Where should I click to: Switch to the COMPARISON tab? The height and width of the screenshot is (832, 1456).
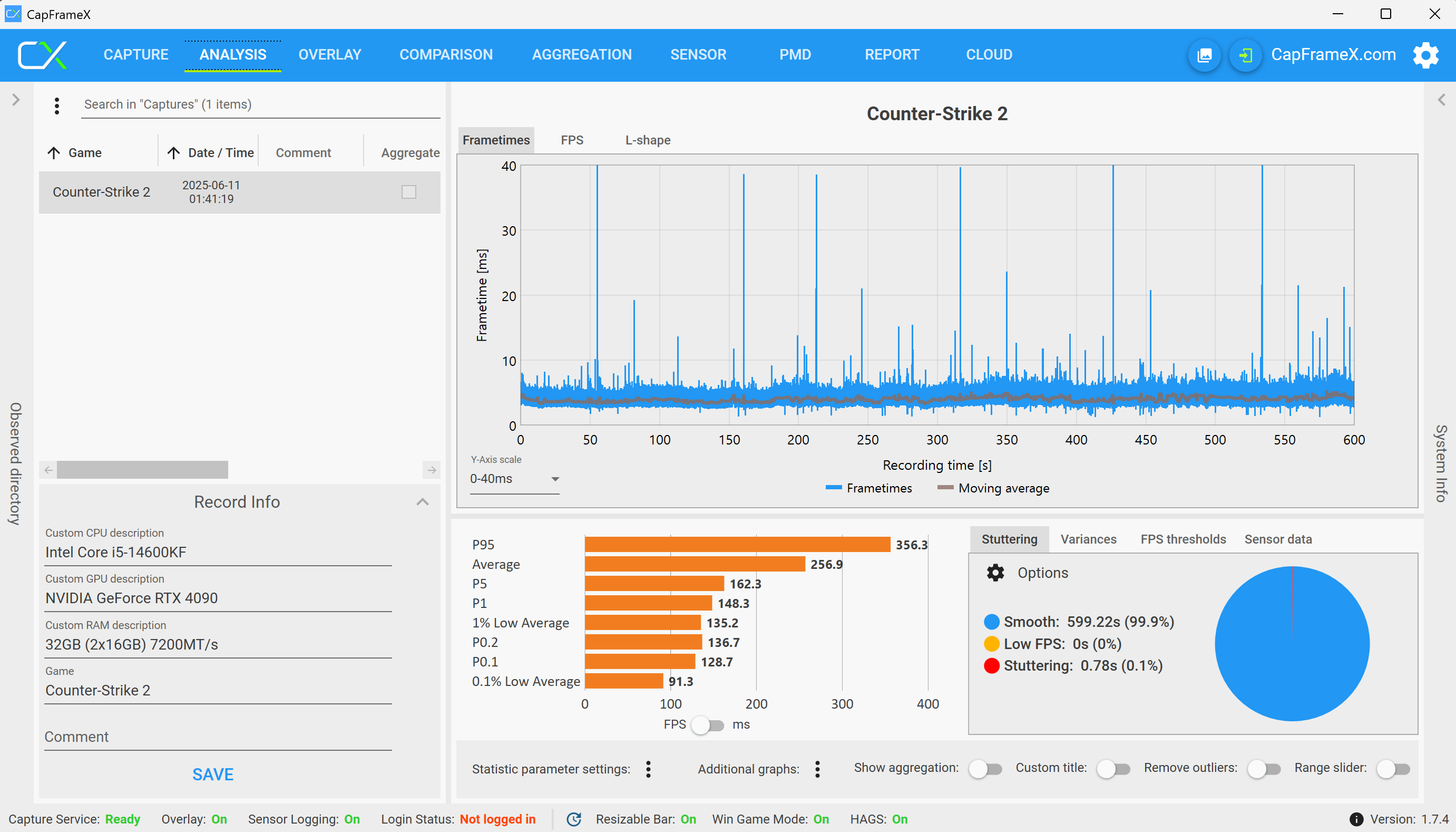click(x=446, y=55)
